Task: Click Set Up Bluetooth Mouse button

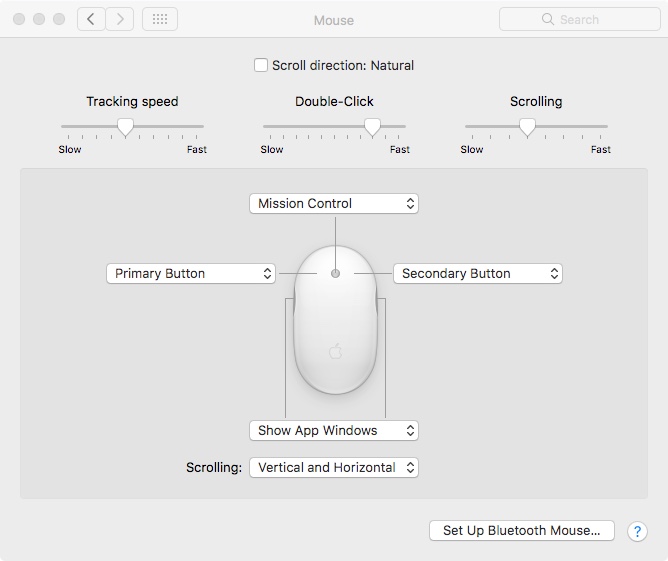Action: (522, 530)
